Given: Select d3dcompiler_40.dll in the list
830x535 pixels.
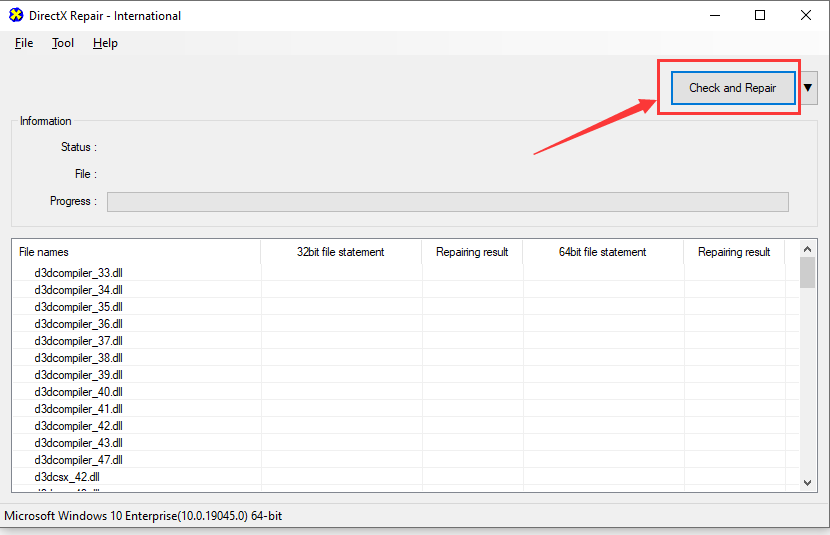Looking at the screenshot, I should [x=78, y=392].
